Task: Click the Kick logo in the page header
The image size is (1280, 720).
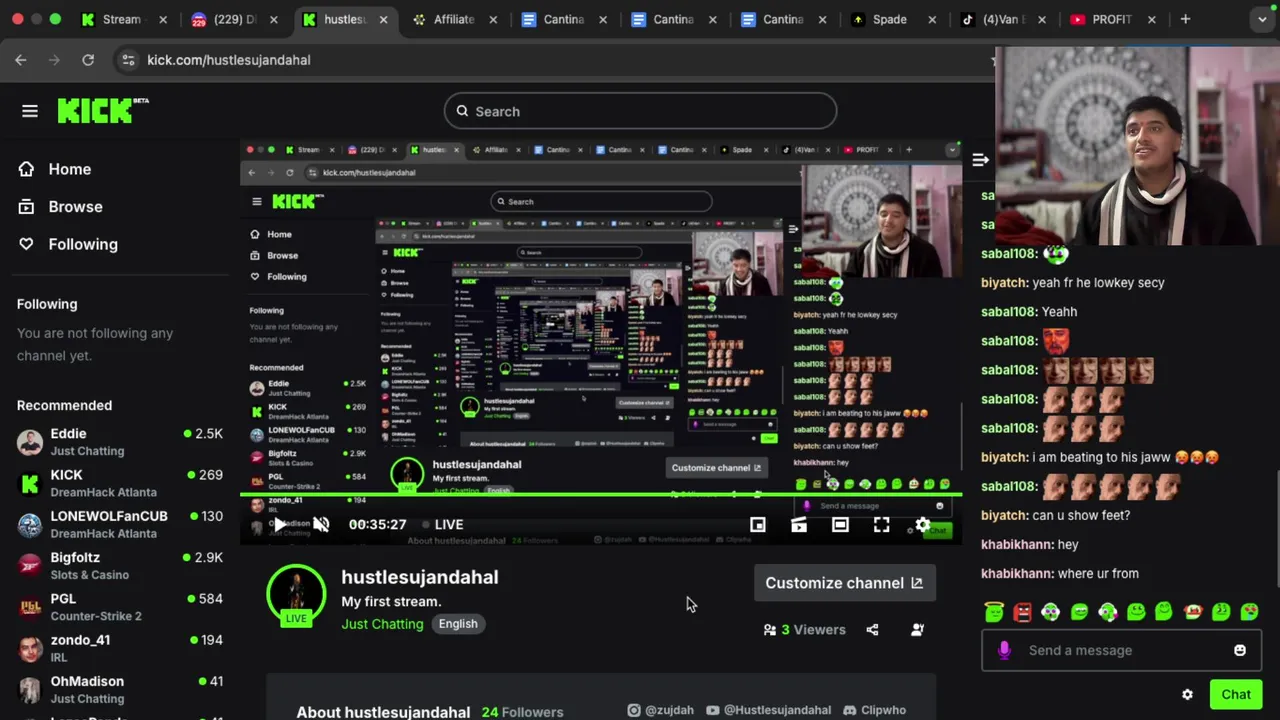Action: tap(102, 110)
